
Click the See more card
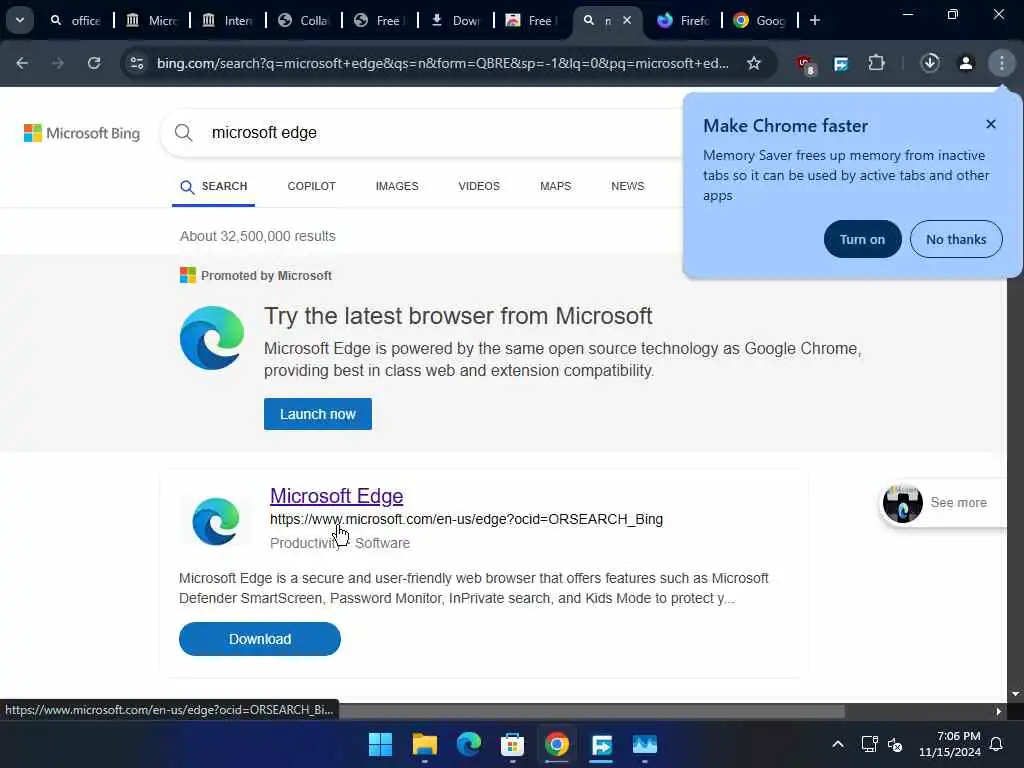pyautogui.click(x=943, y=503)
